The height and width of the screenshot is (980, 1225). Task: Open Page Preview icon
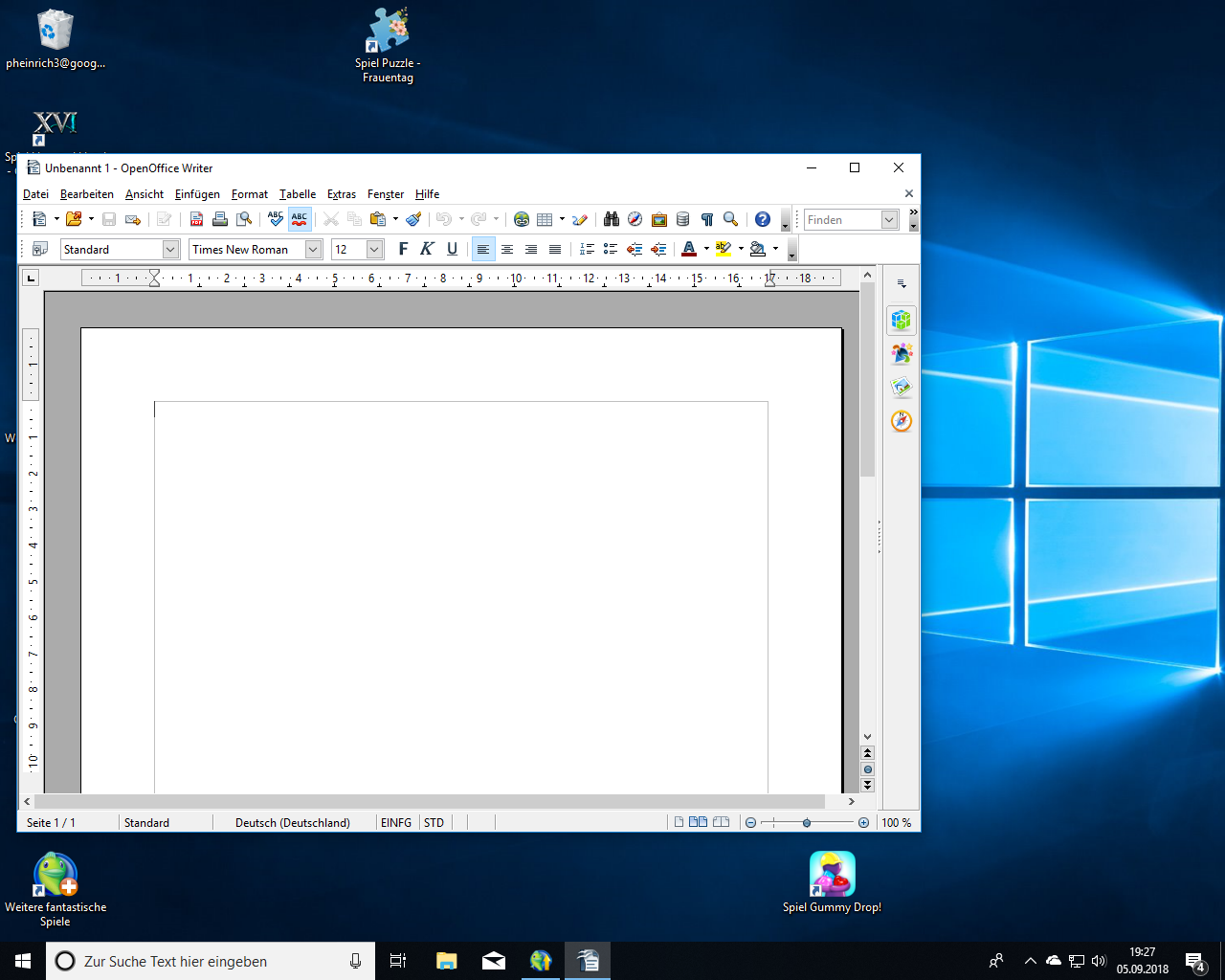pyautogui.click(x=244, y=219)
